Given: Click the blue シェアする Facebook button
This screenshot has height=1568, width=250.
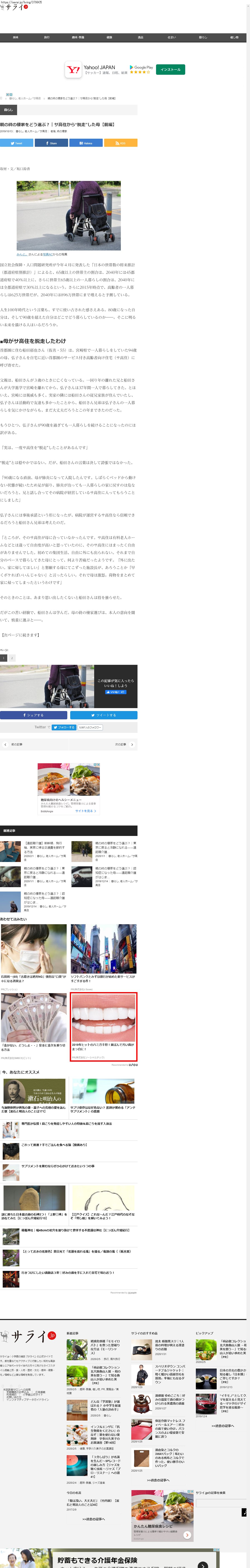Looking at the screenshot, I should tap(34, 715).
